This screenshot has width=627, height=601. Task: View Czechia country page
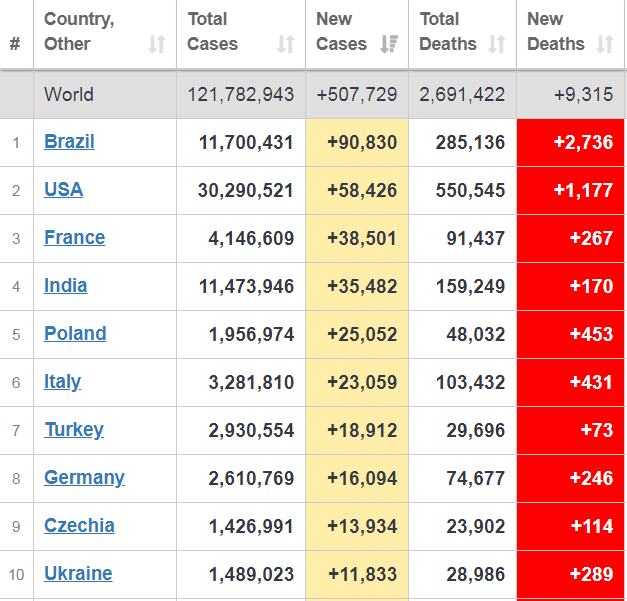[79, 526]
